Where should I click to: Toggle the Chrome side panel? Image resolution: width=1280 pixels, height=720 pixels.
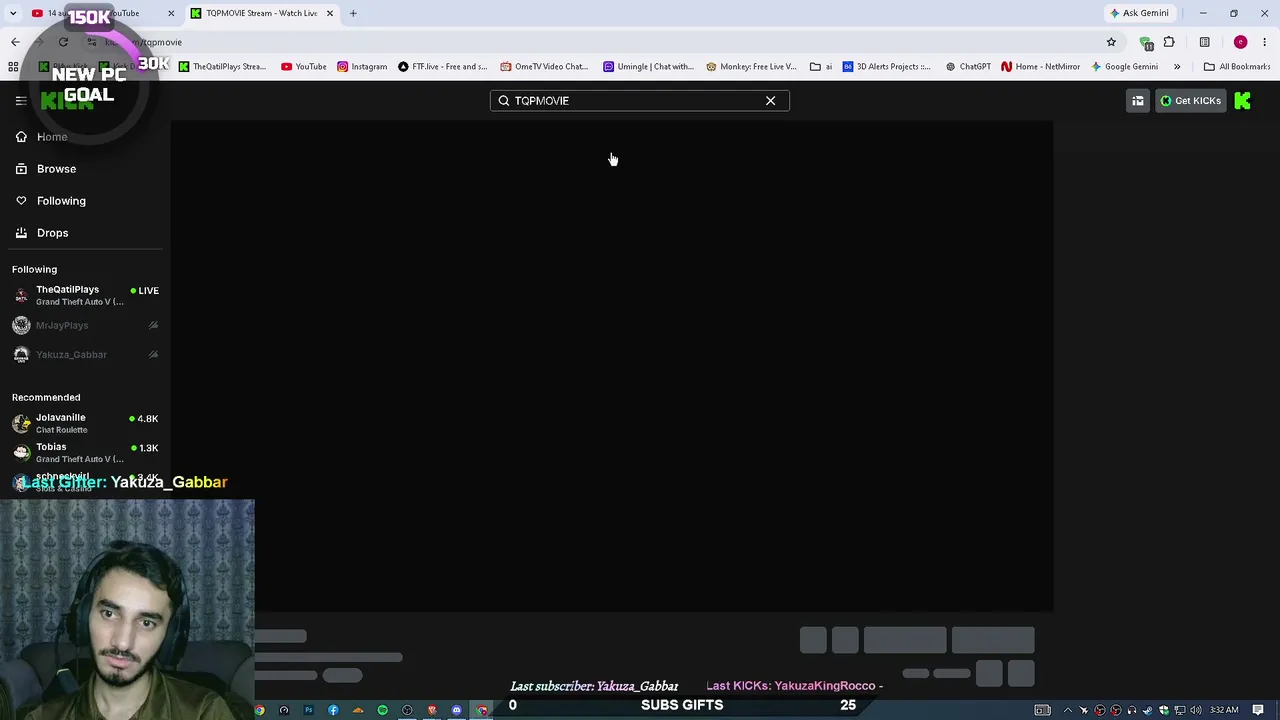pyautogui.click(x=1205, y=42)
